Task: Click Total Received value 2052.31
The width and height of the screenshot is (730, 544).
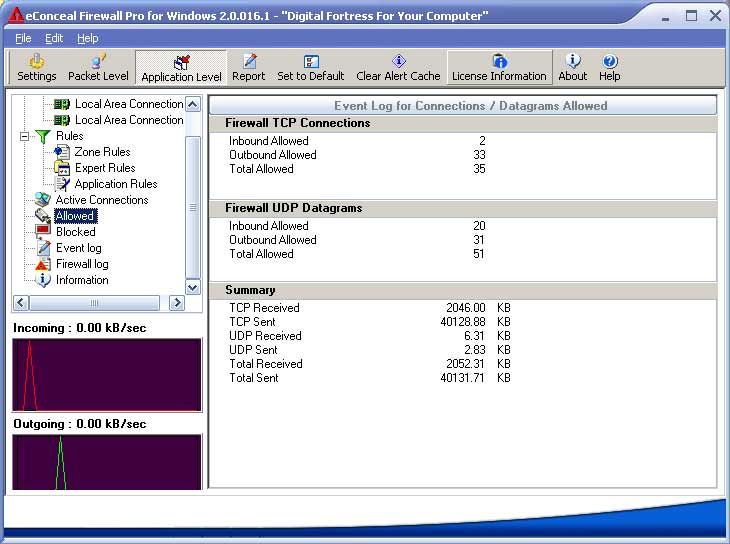Action: click(466, 364)
